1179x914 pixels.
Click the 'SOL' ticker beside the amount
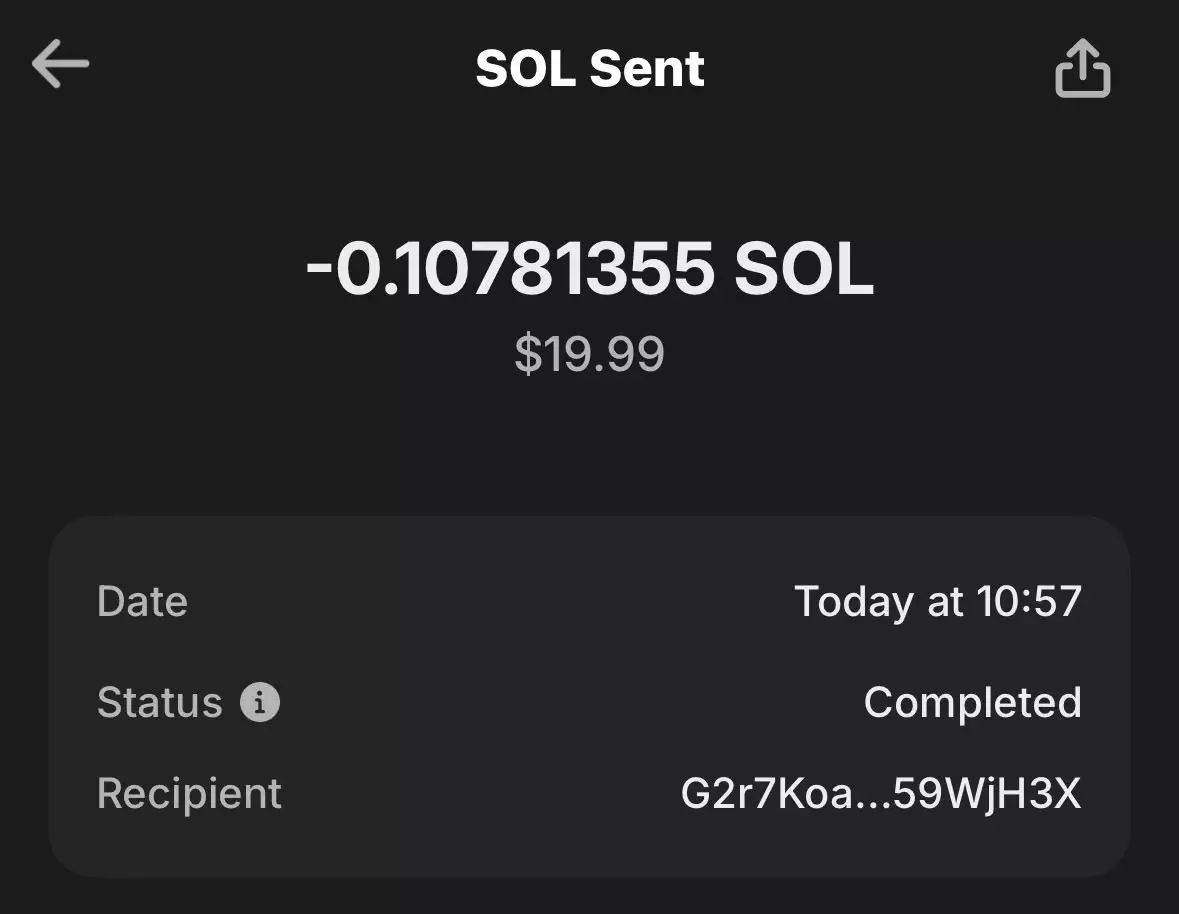[804, 269]
